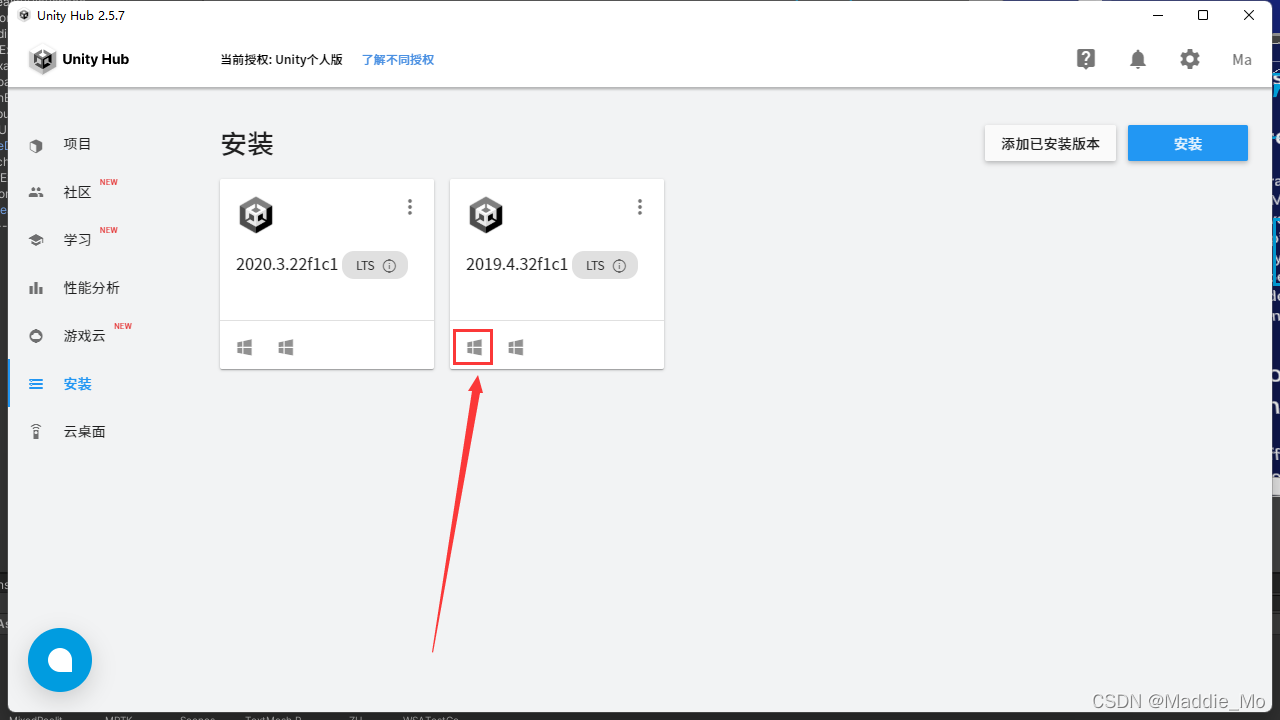Viewport: 1280px width, 720px height.
Task: Click the Unity cube icon on 2019.4.32f1c1 card
Action: 486,215
